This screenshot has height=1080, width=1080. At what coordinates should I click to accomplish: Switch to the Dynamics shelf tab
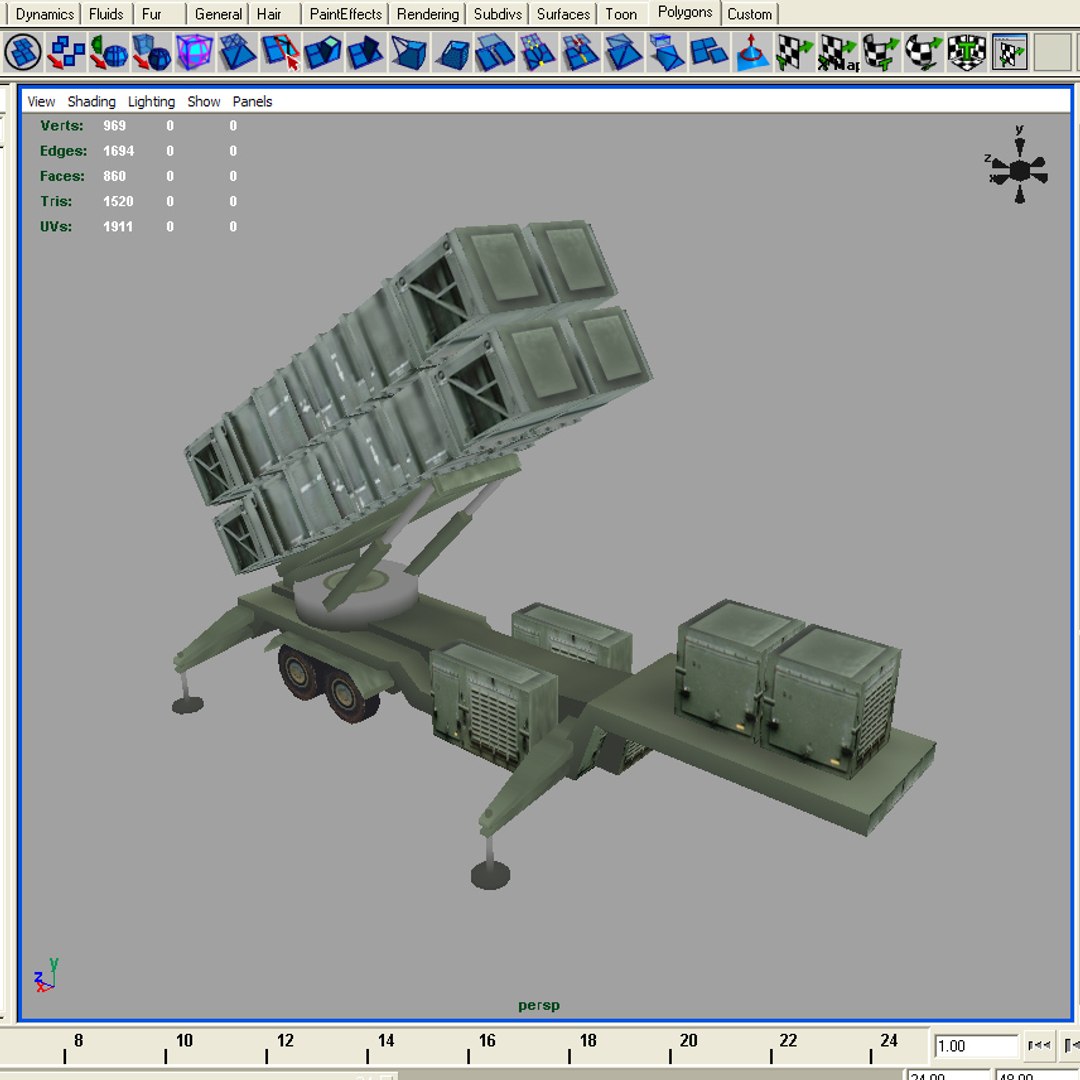pyautogui.click(x=45, y=14)
